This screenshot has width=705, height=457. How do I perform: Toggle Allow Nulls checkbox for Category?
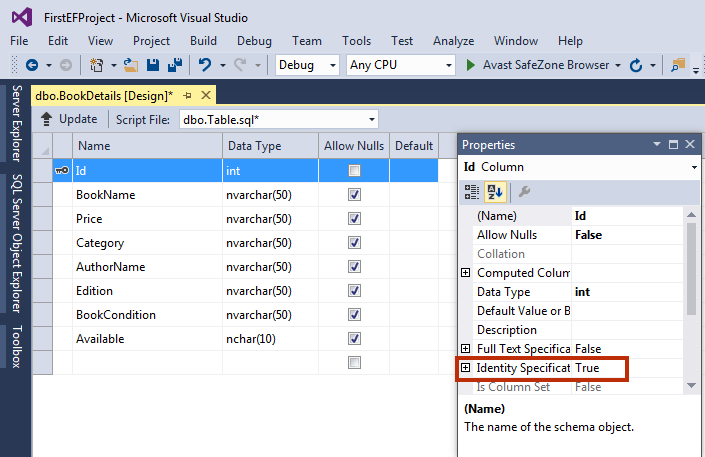[x=354, y=242]
